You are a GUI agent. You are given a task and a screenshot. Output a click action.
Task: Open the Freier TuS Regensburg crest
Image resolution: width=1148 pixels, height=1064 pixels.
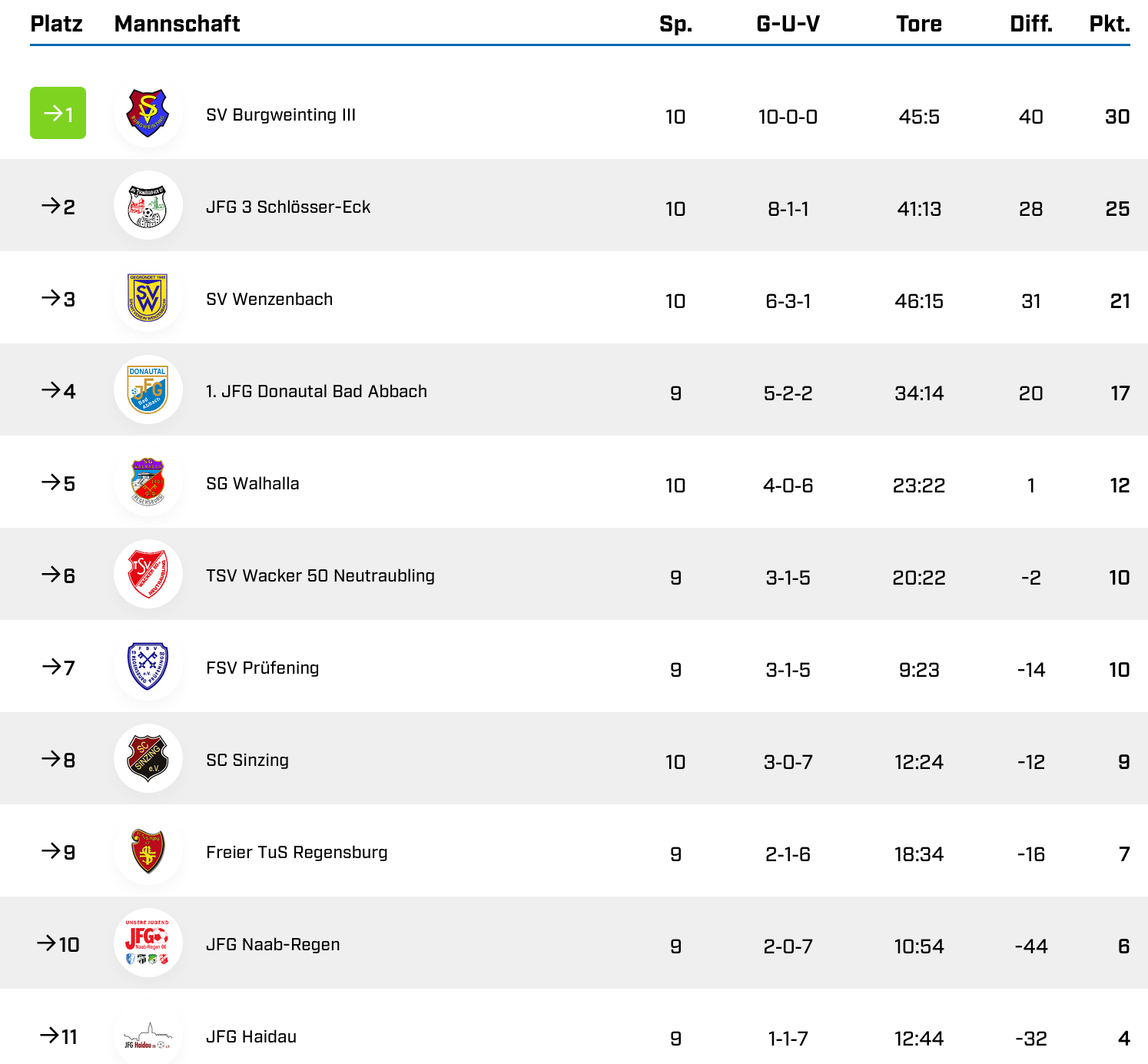148,850
